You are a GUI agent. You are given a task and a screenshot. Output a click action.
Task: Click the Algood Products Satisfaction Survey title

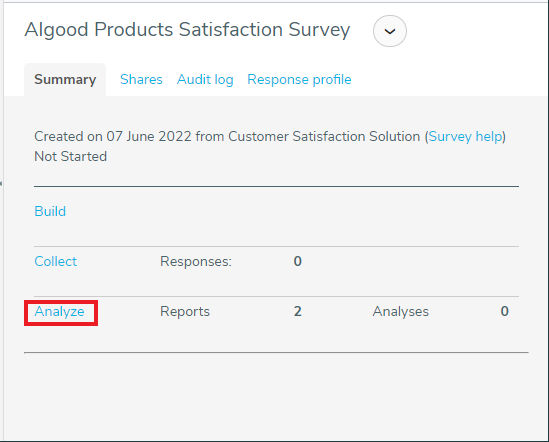(x=187, y=29)
